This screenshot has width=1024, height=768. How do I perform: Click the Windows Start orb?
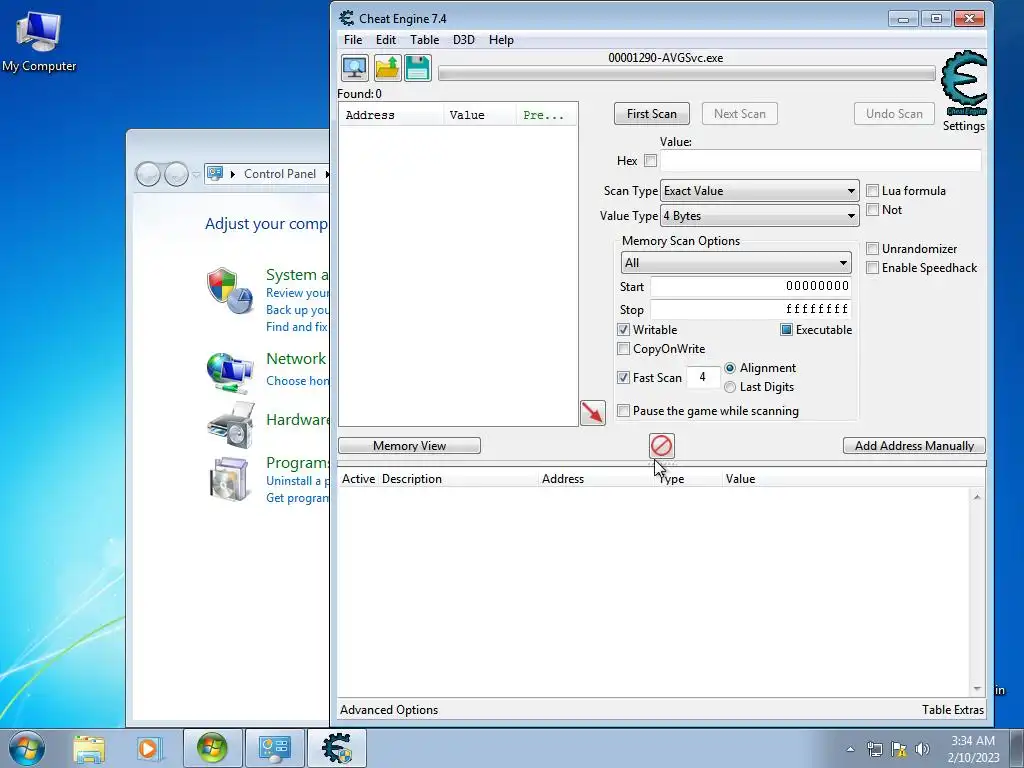pyautogui.click(x=27, y=748)
